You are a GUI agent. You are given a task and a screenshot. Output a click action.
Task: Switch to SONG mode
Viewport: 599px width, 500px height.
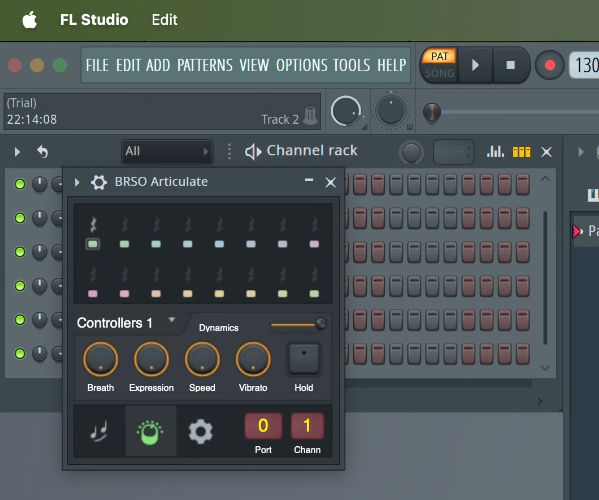(439, 73)
